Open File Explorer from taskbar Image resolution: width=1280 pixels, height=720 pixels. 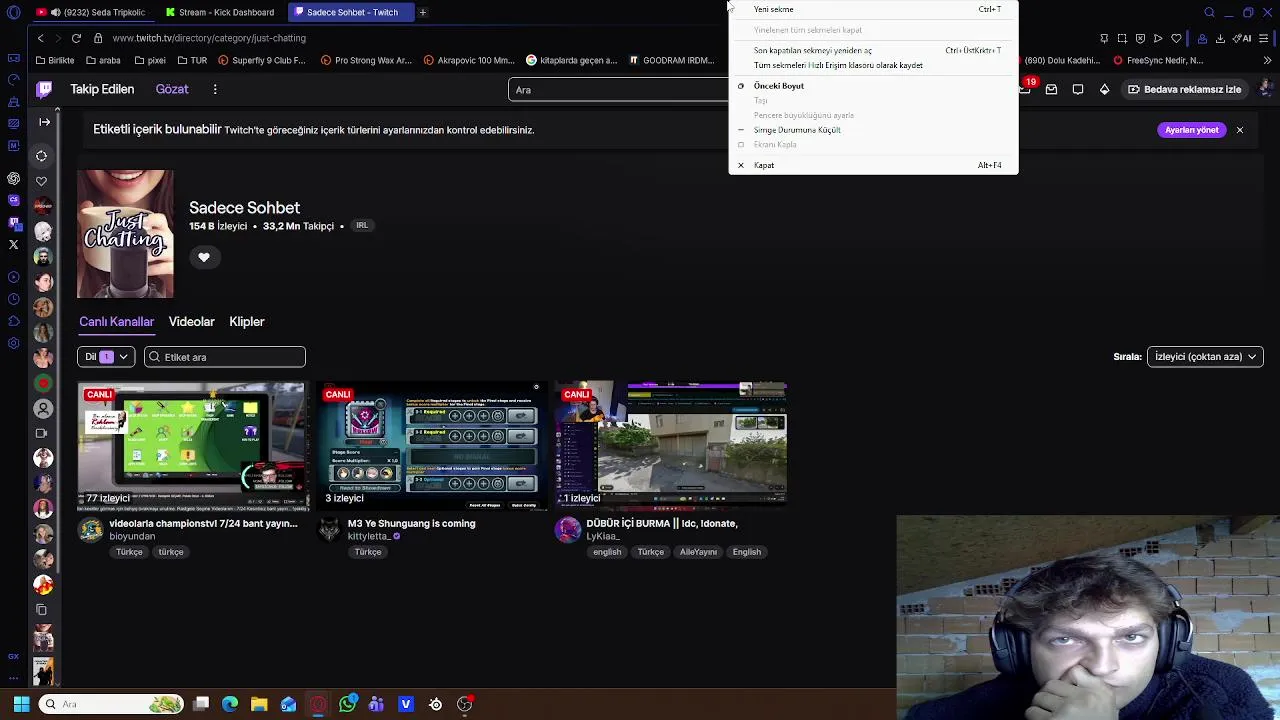point(259,704)
